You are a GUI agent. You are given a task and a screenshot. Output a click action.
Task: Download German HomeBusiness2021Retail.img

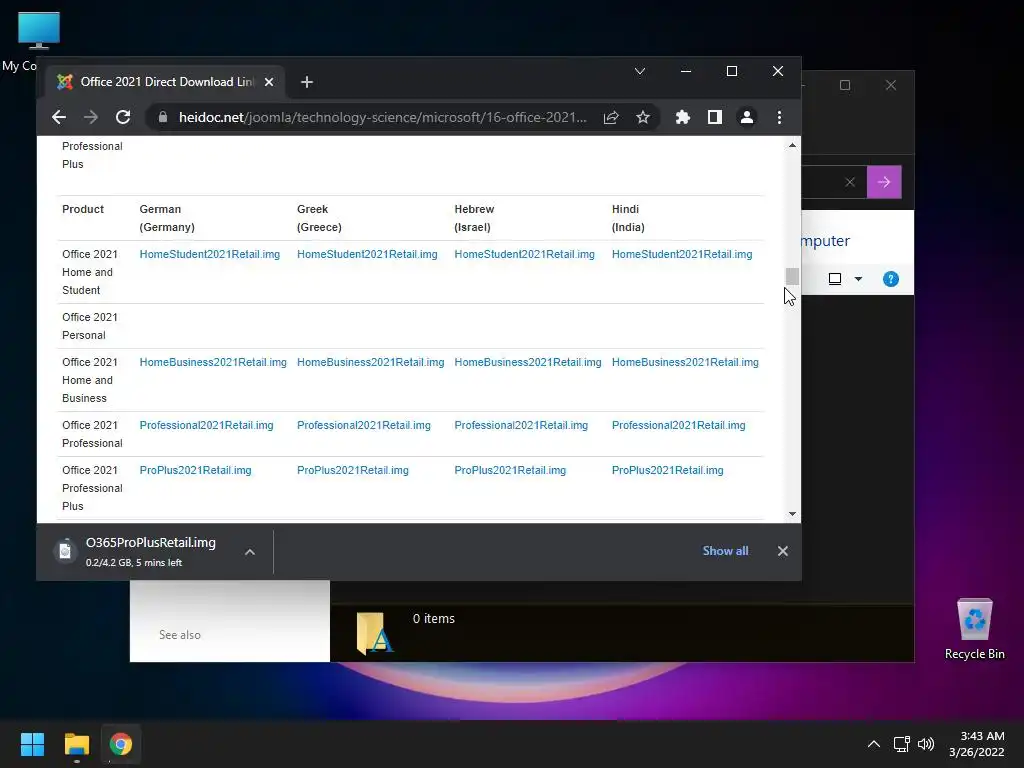tap(213, 362)
